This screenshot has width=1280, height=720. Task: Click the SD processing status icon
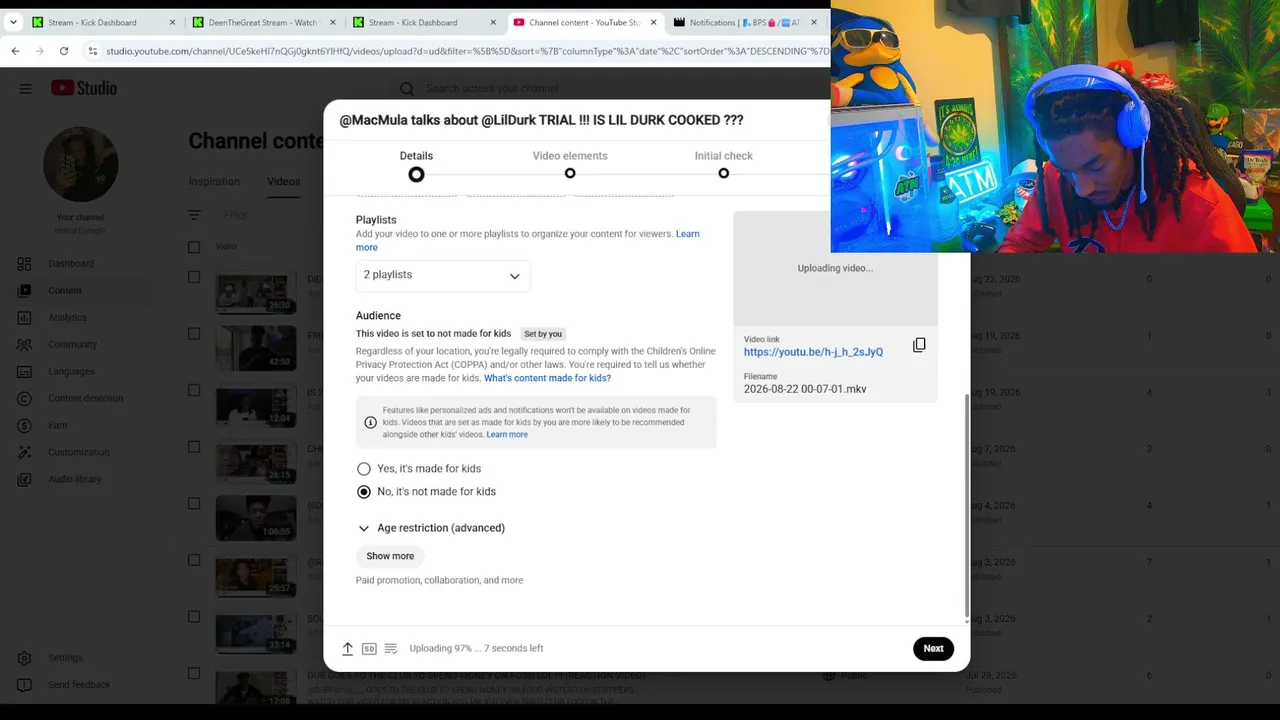click(x=369, y=649)
